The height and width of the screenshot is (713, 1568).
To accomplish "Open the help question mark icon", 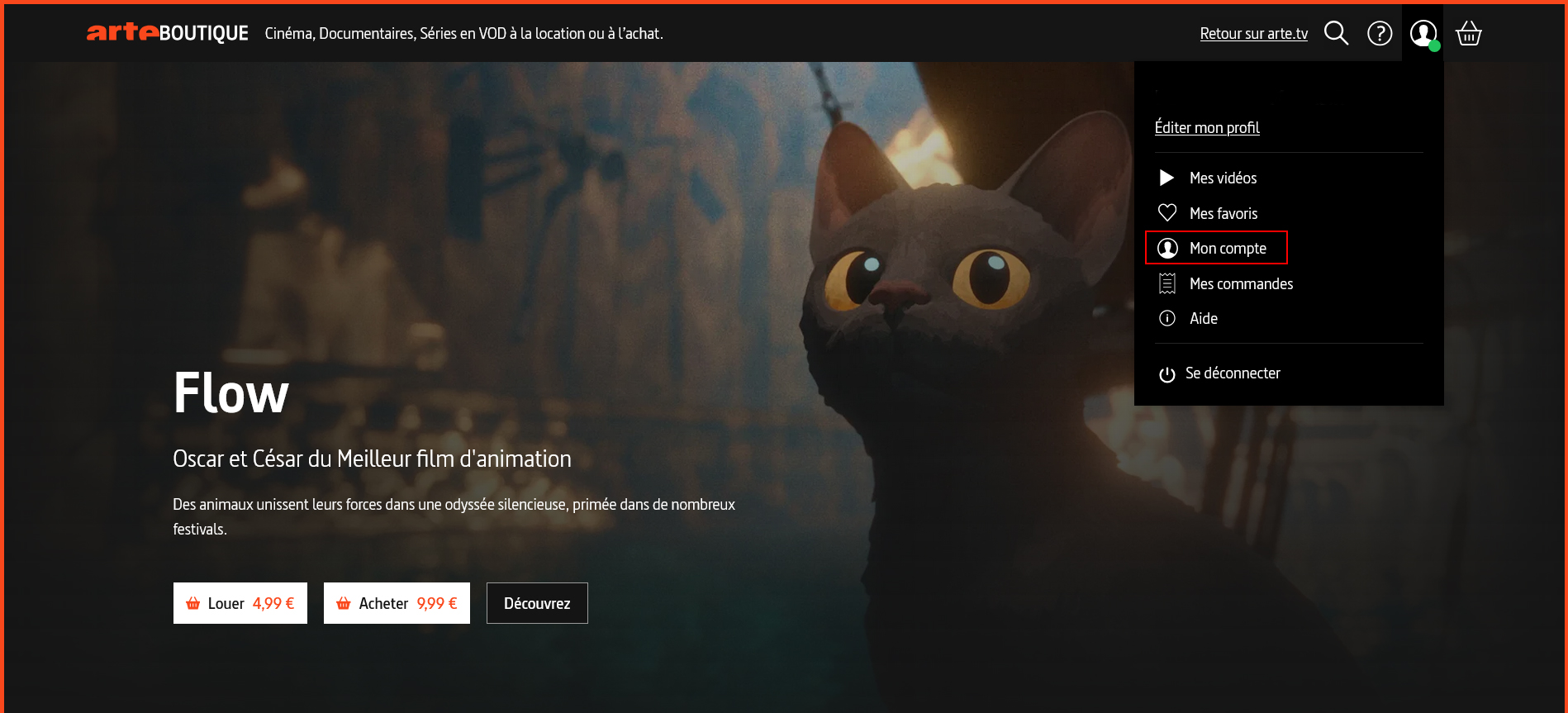I will point(1380,33).
